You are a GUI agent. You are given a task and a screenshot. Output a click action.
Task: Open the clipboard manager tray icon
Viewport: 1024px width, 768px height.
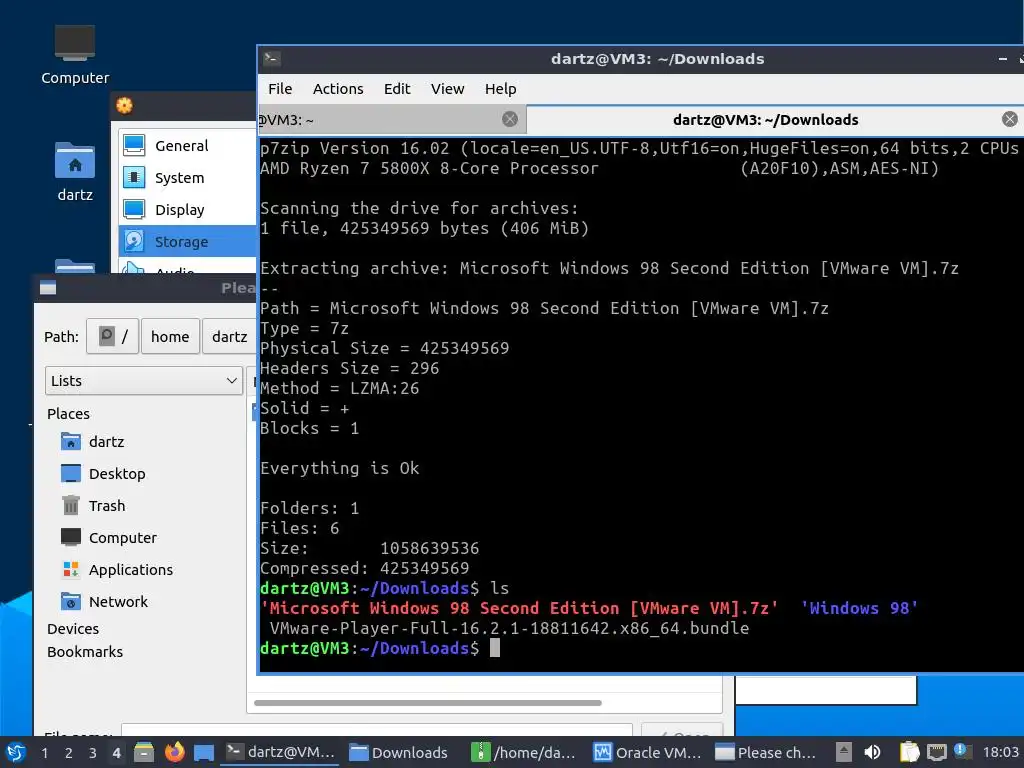[909, 752]
